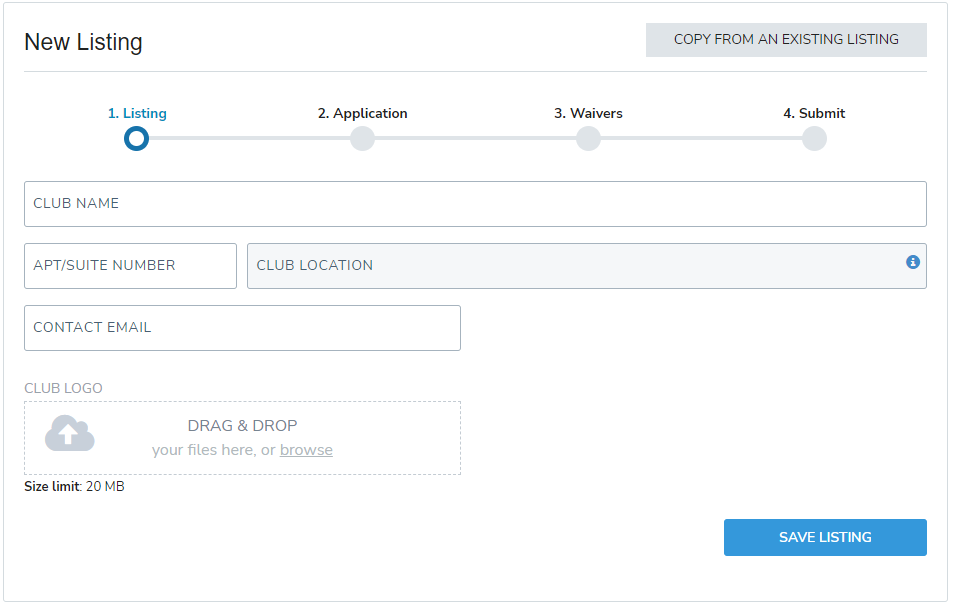Click the New Listing page heading
This screenshot has height=608, width=953.
click(x=83, y=42)
